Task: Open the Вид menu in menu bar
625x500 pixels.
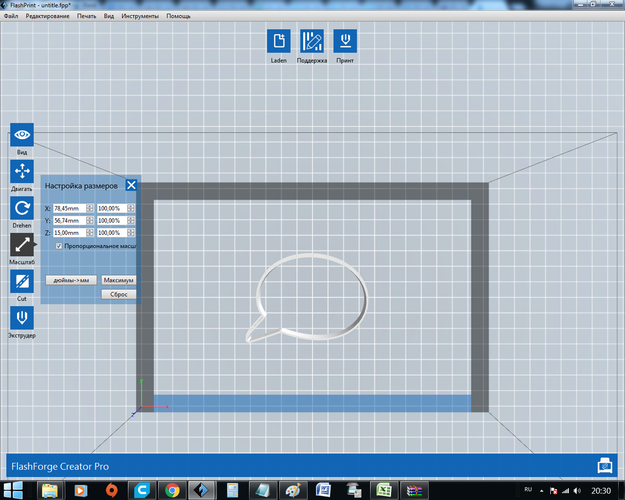Action: 109,16
